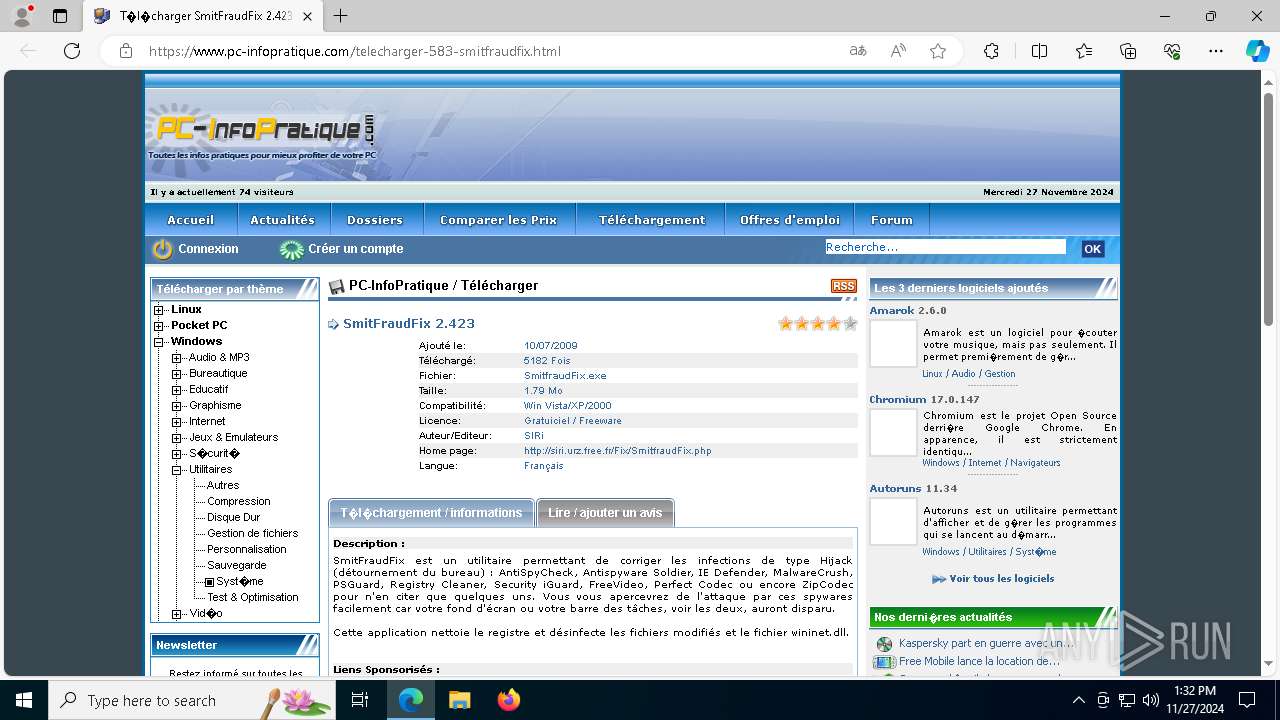Expand the Internet node
This screenshot has height=720, width=1280.
(177, 422)
